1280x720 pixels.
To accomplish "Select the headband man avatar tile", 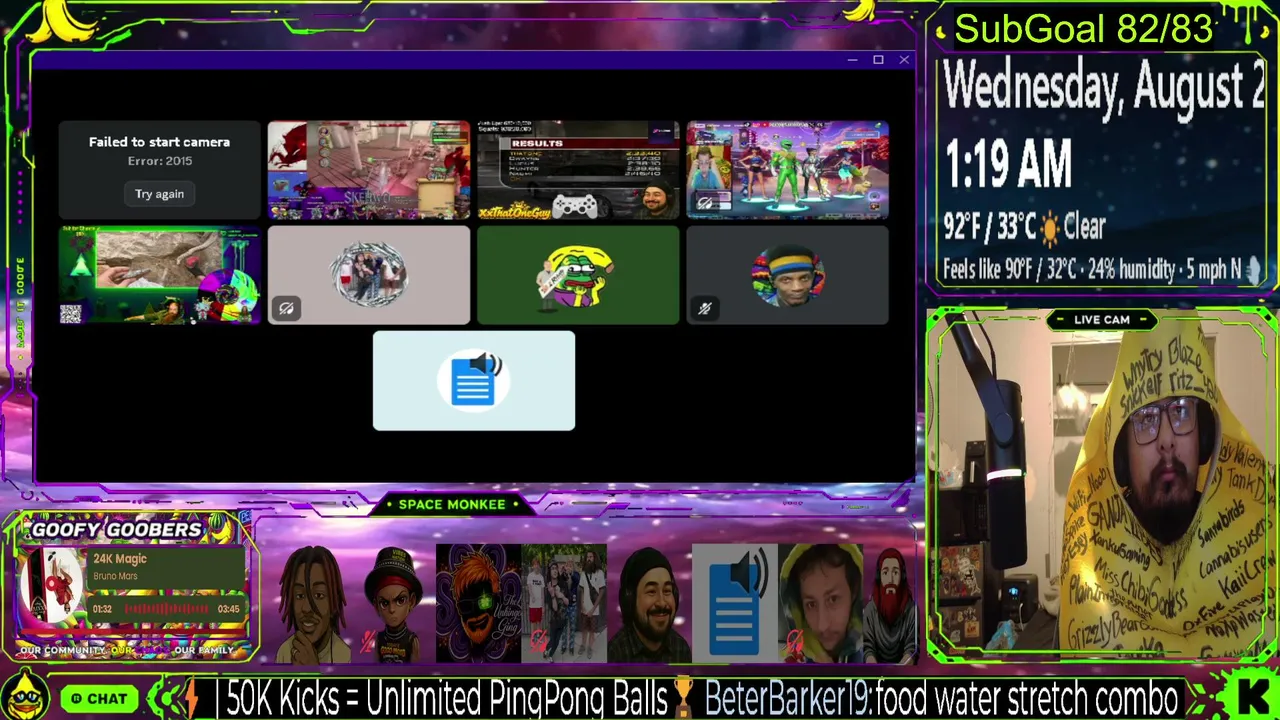I will (787, 275).
